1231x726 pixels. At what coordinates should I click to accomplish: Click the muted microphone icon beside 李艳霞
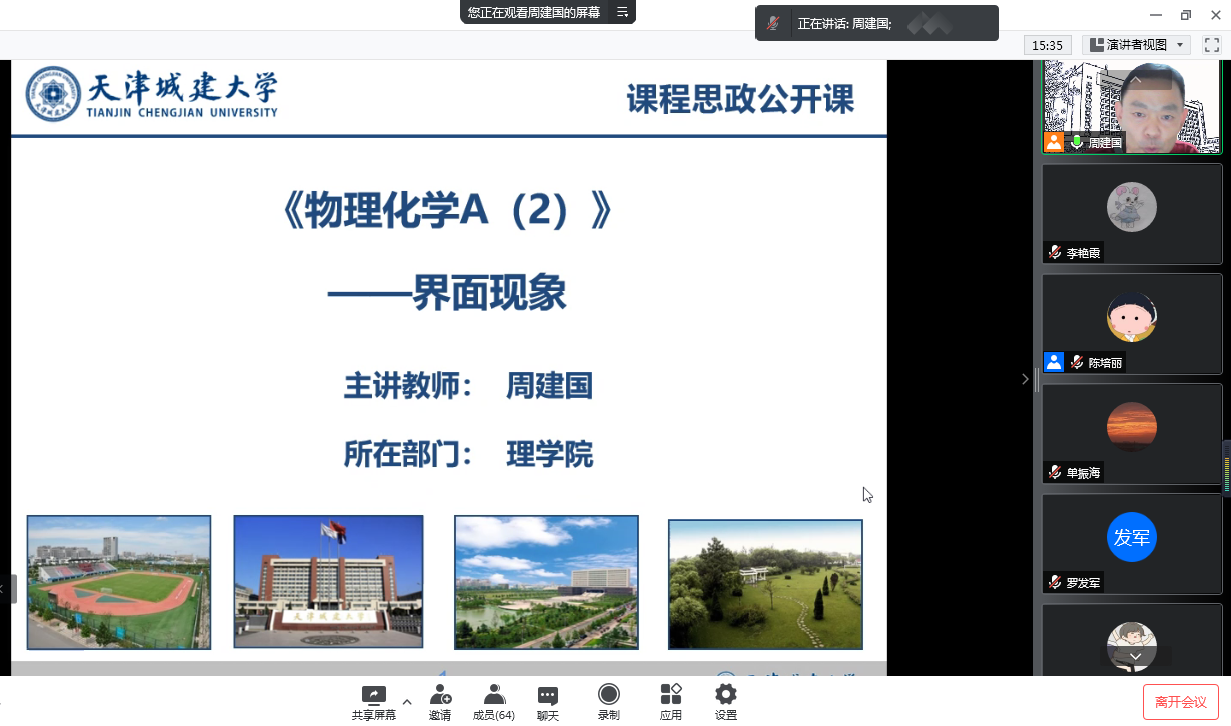coord(1054,253)
